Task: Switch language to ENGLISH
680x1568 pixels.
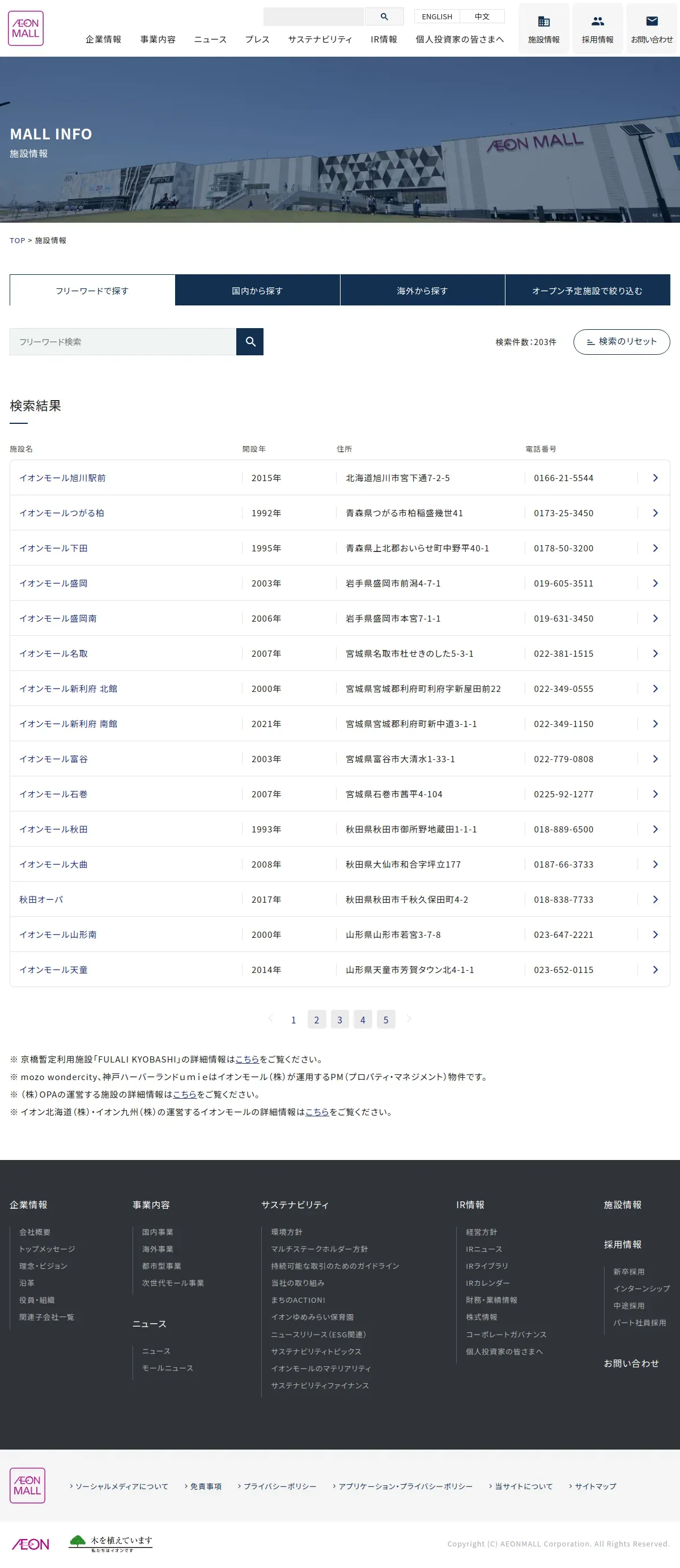Action: click(x=437, y=16)
